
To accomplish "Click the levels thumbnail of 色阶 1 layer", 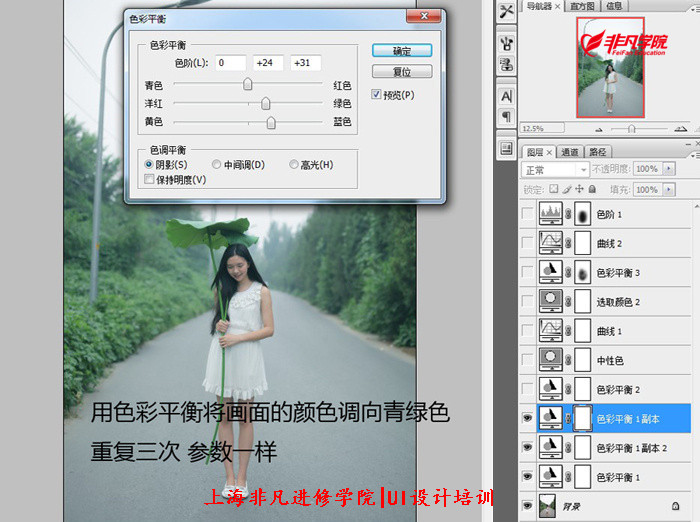I will (550, 213).
